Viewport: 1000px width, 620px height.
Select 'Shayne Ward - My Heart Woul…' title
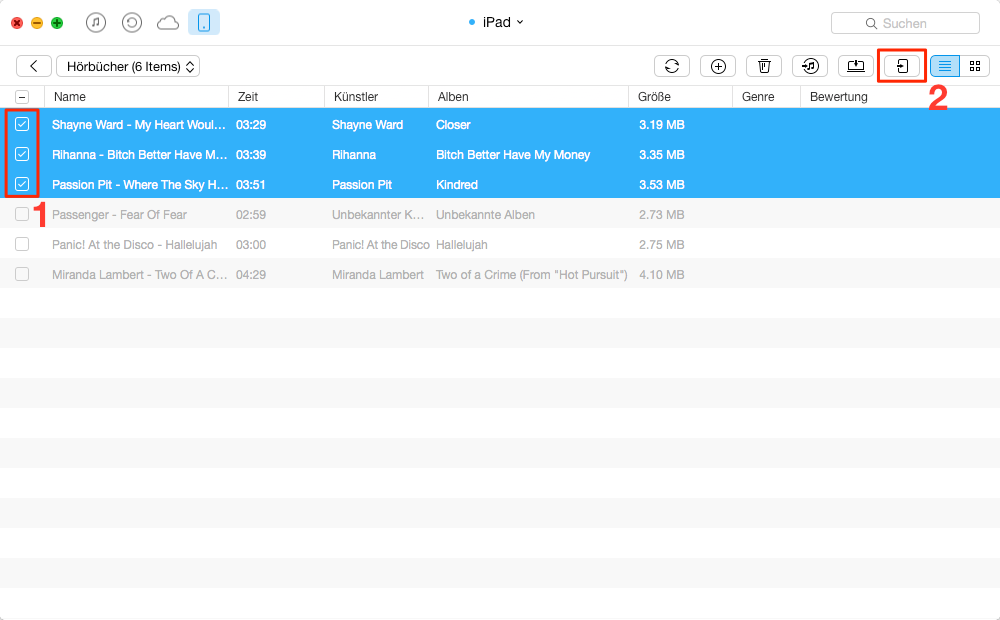139,125
